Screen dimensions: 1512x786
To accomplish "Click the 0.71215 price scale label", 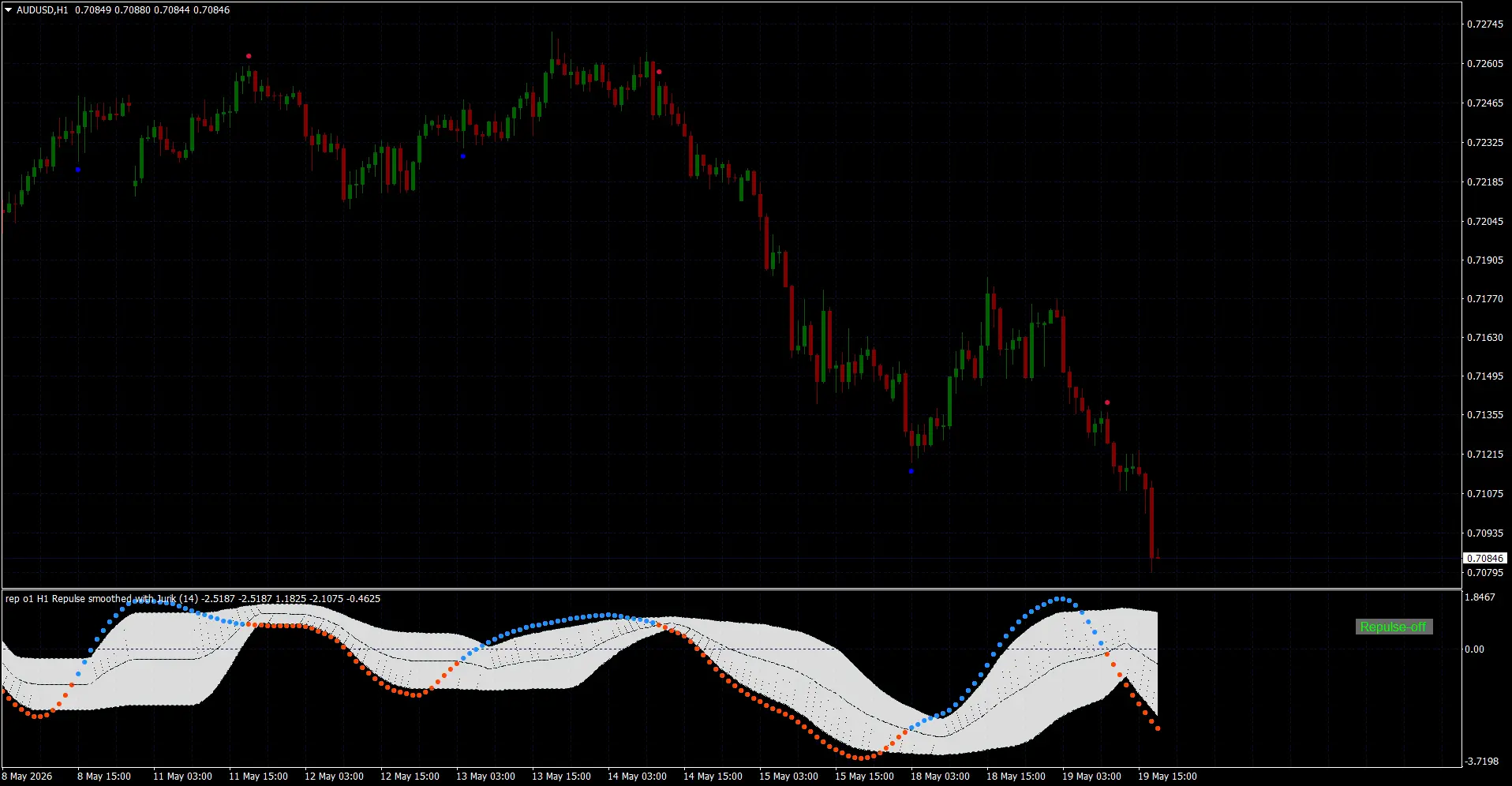I will pyautogui.click(x=1484, y=455).
